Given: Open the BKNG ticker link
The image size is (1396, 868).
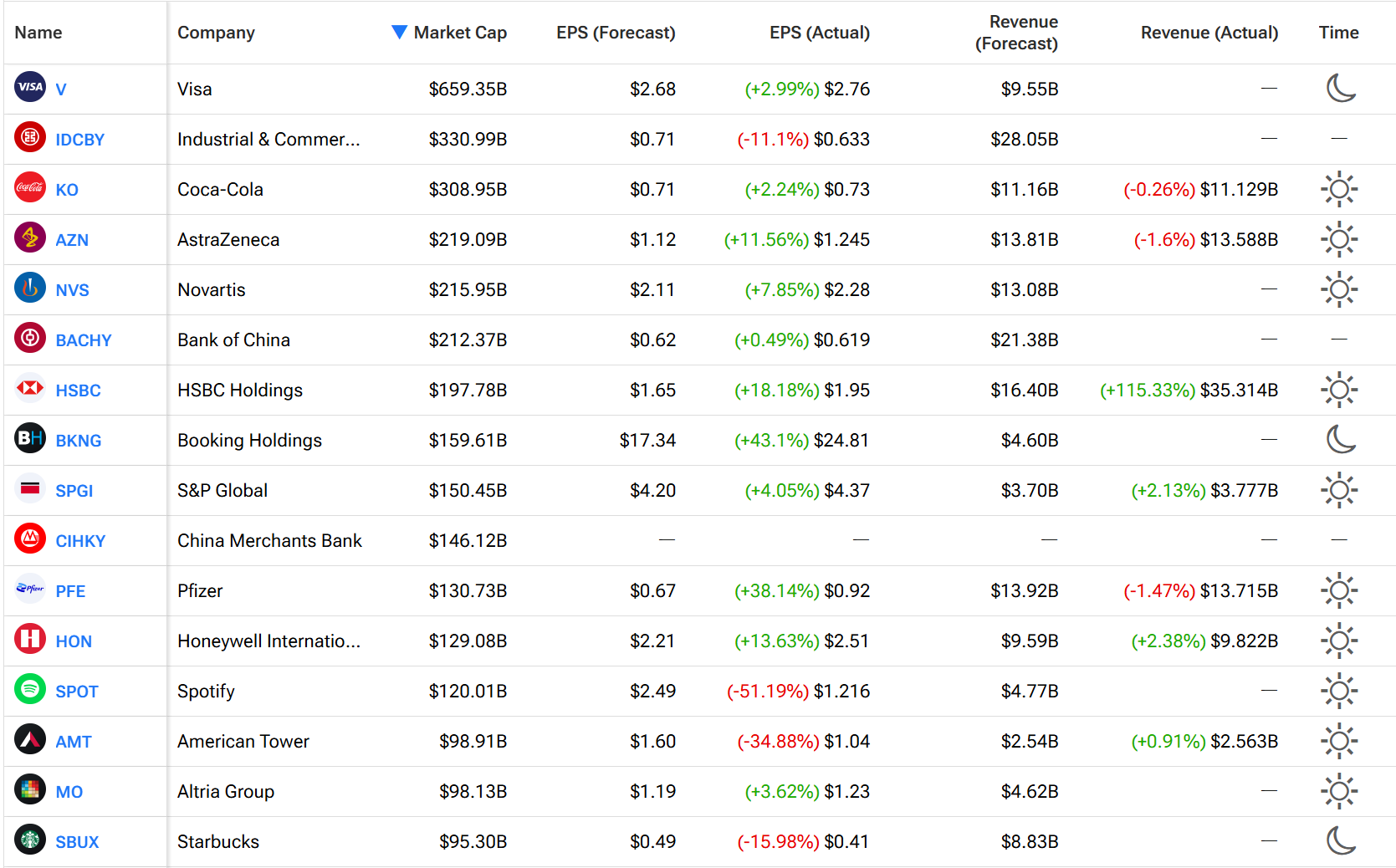Looking at the screenshot, I should click(79, 441).
